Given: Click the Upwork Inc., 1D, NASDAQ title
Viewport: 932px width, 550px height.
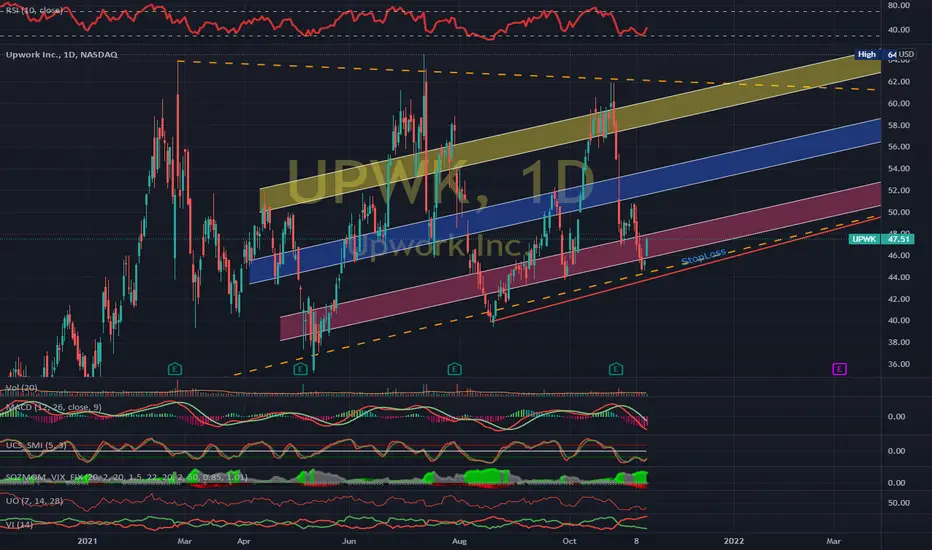Looking at the screenshot, I should click(62, 55).
